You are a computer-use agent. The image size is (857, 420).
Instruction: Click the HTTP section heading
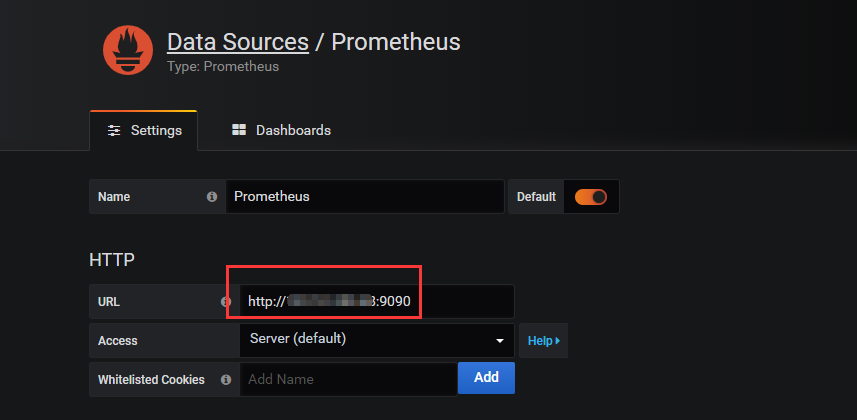tap(112, 260)
